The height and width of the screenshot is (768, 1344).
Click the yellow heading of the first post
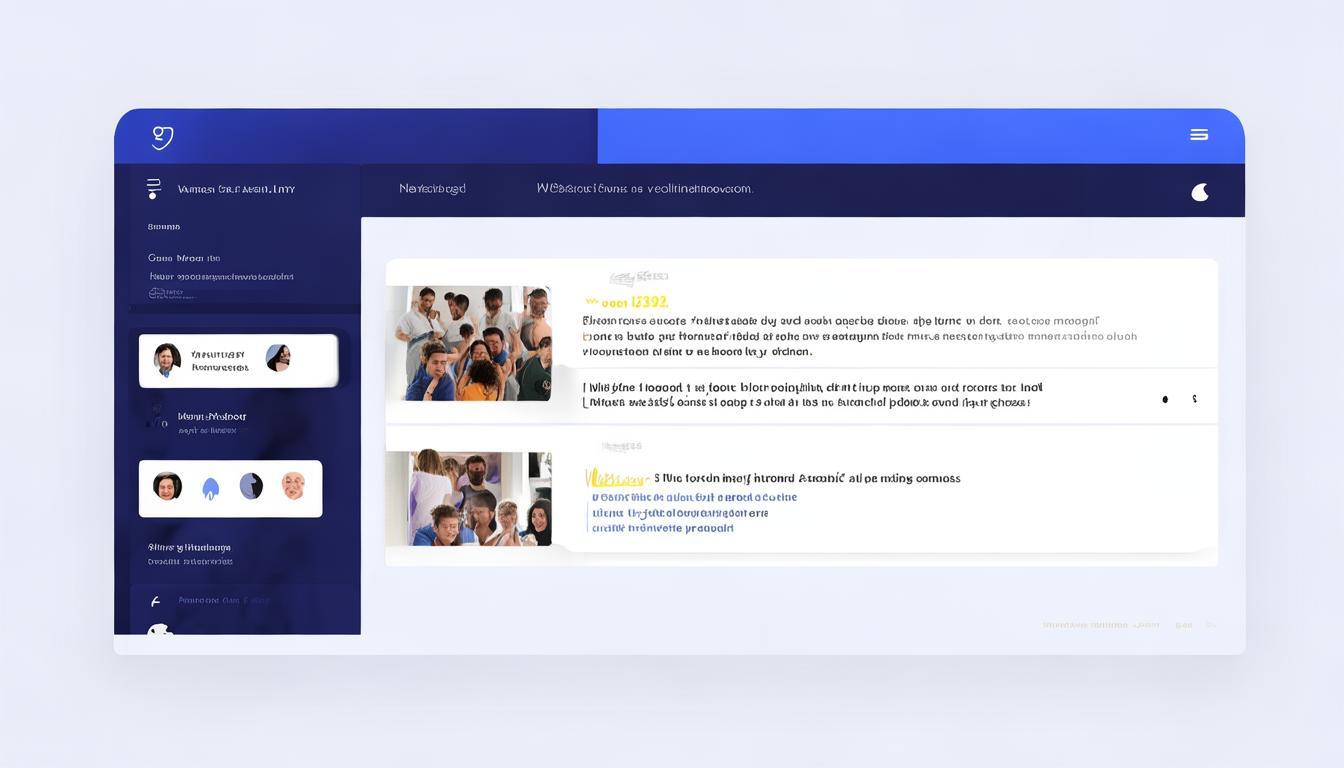click(x=627, y=302)
